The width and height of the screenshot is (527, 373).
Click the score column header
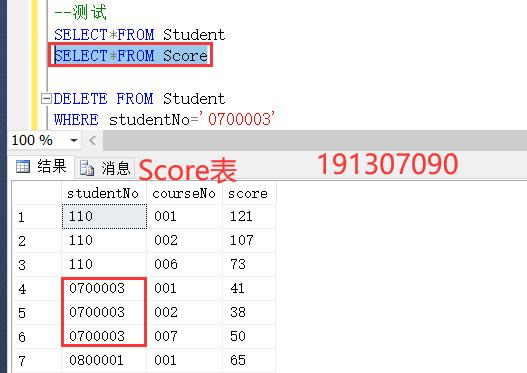click(249, 193)
